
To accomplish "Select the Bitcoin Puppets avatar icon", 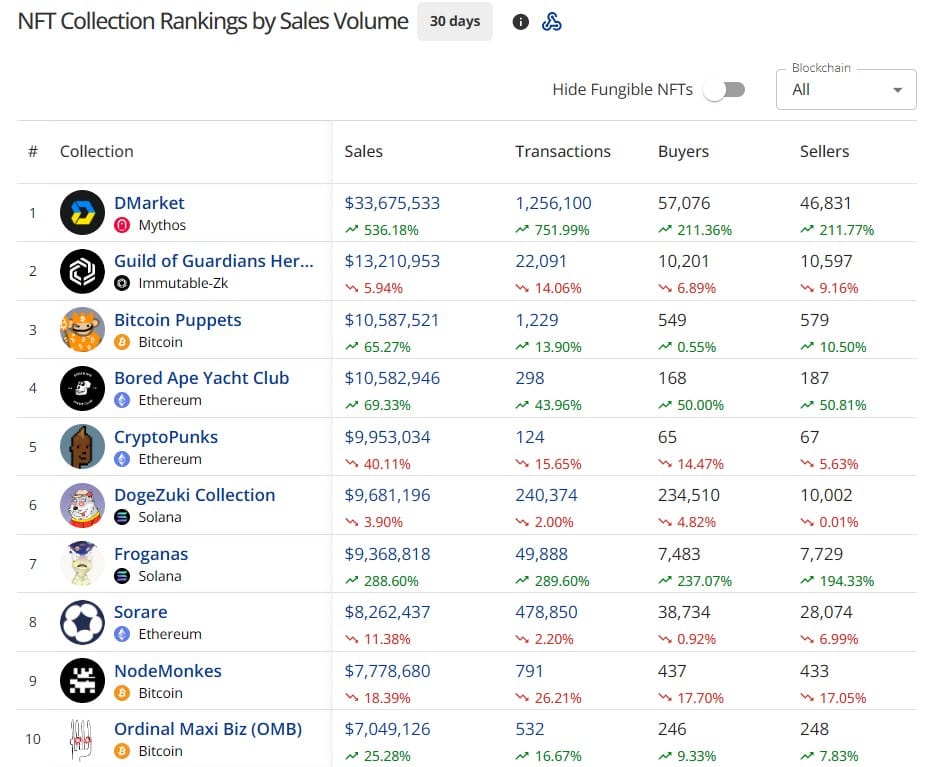I will (82, 329).
